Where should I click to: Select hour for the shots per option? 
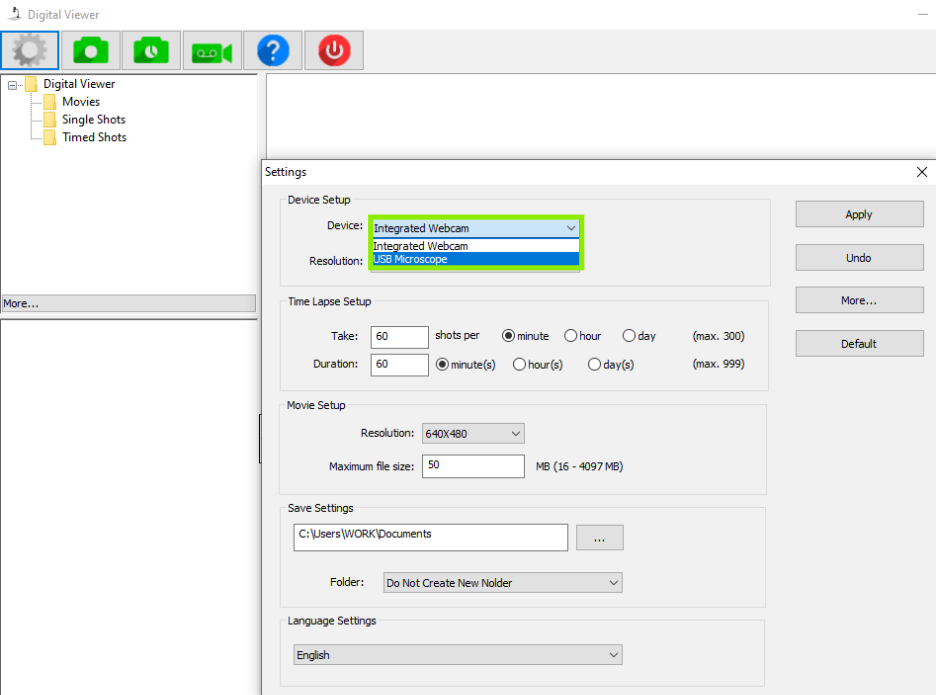click(x=583, y=336)
